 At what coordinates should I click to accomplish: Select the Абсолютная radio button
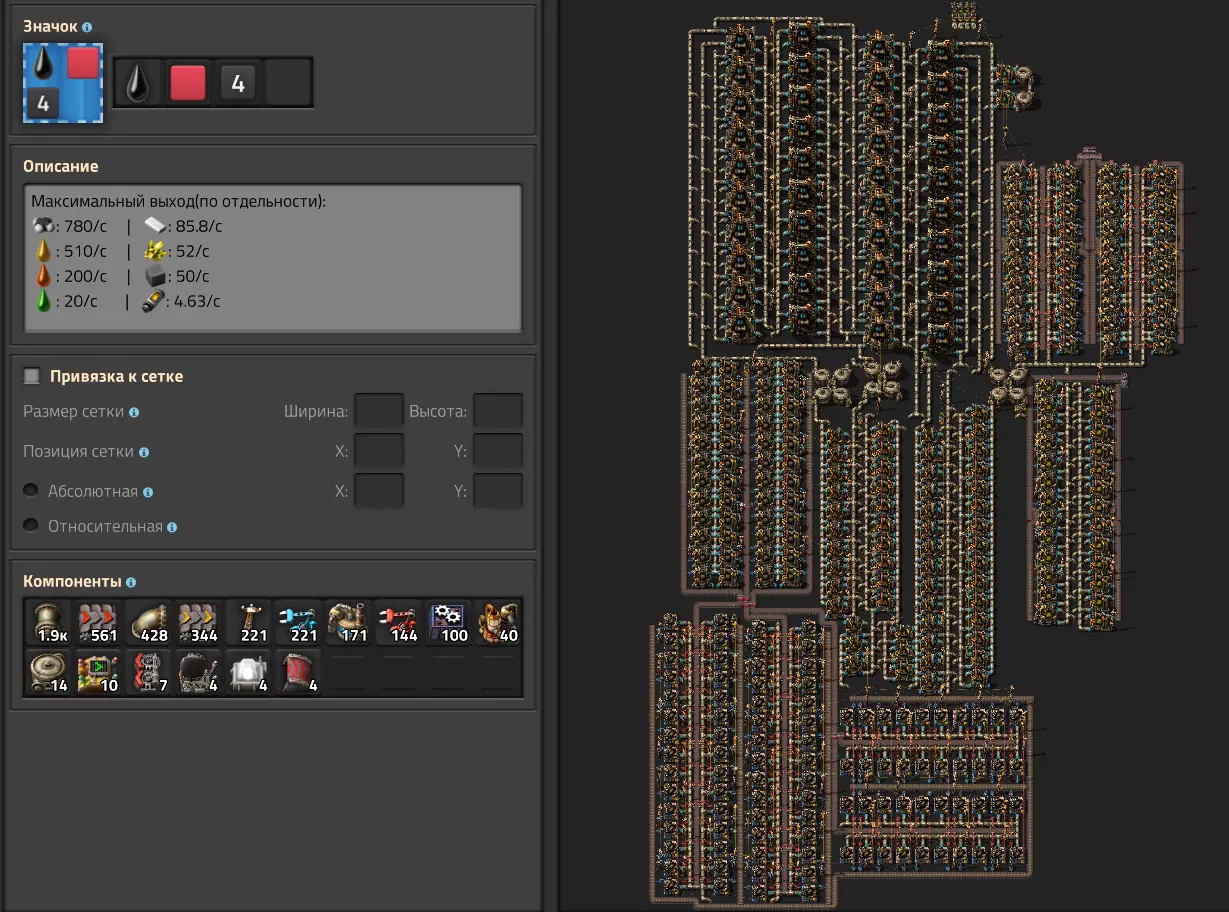click(x=32, y=491)
